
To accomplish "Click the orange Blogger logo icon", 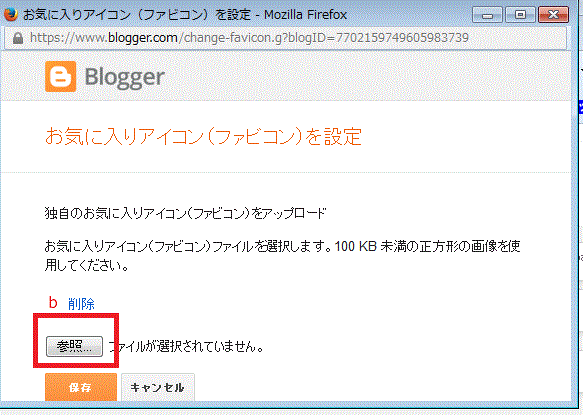I will click(x=61, y=77).
